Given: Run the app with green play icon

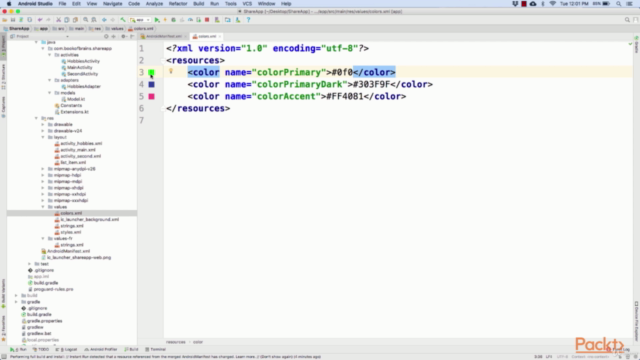Looking at the screenshot, I should 157,20.
